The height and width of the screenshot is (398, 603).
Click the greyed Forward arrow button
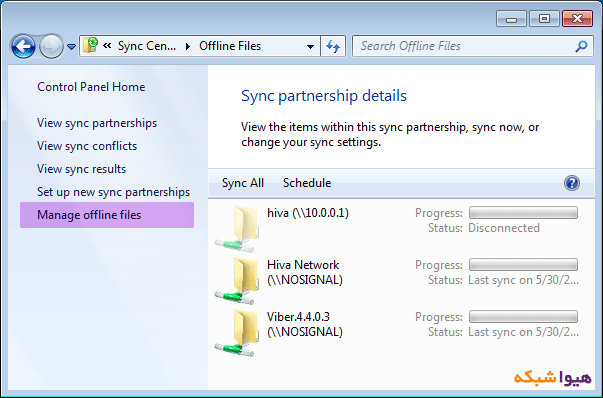click(x=51, y=47)
